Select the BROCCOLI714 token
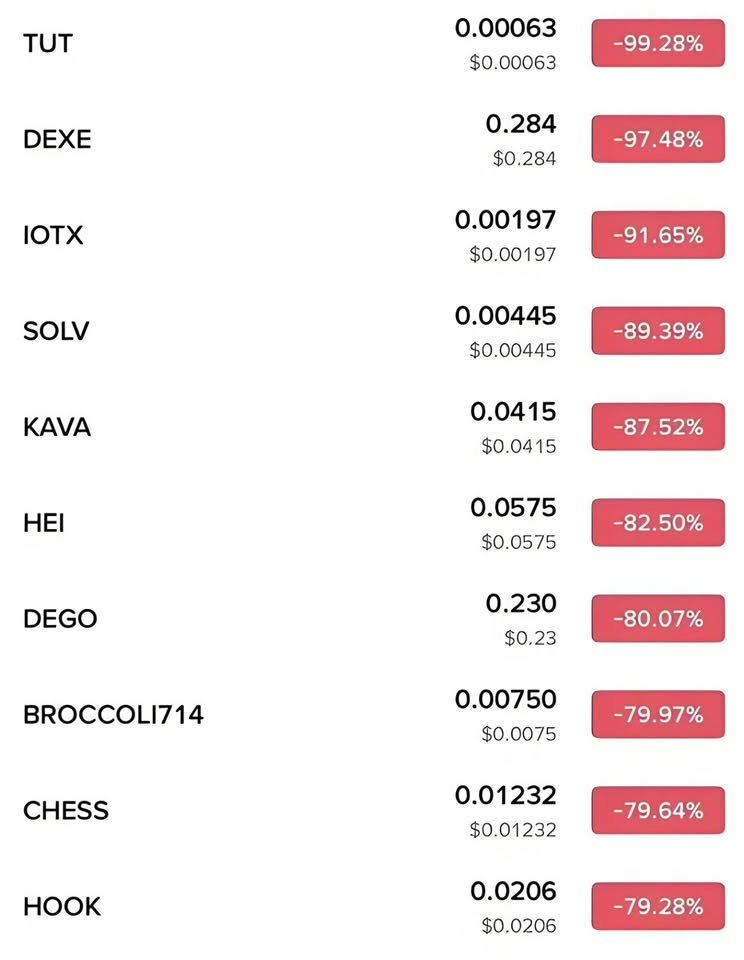 coord(372,714)
